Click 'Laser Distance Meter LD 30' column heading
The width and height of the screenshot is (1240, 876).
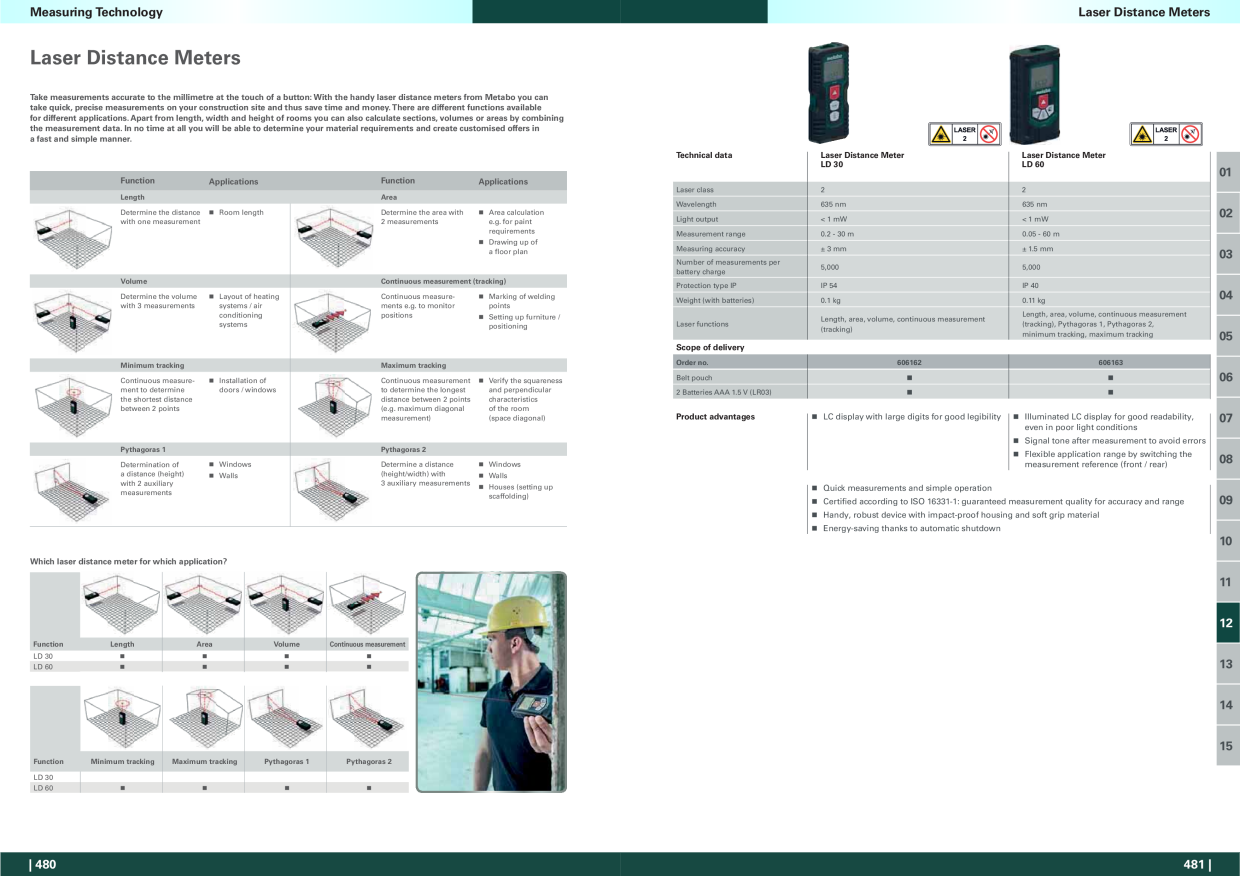point(862,159)
